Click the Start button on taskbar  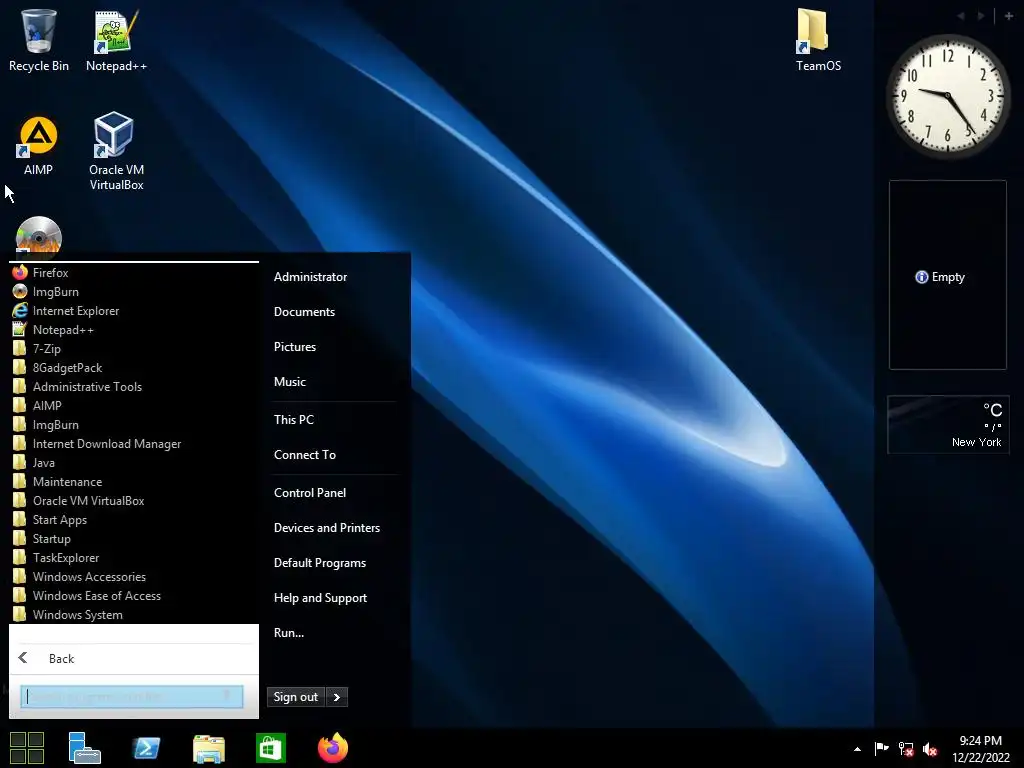[27, 748]
